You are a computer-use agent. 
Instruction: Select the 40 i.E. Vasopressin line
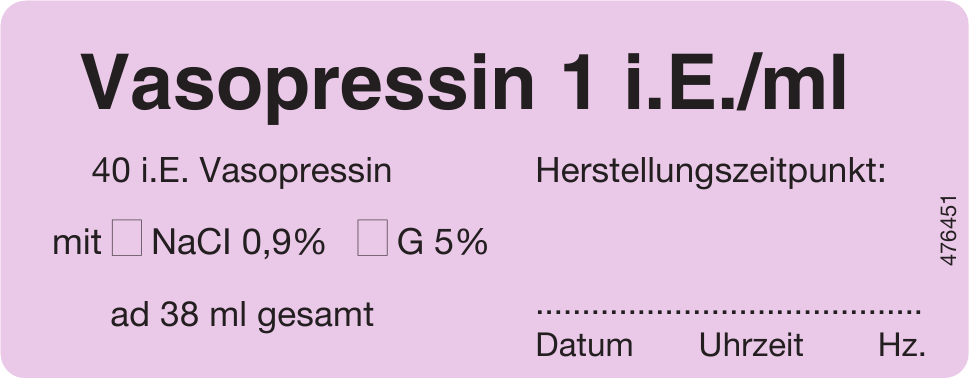[x=242, y=170]
